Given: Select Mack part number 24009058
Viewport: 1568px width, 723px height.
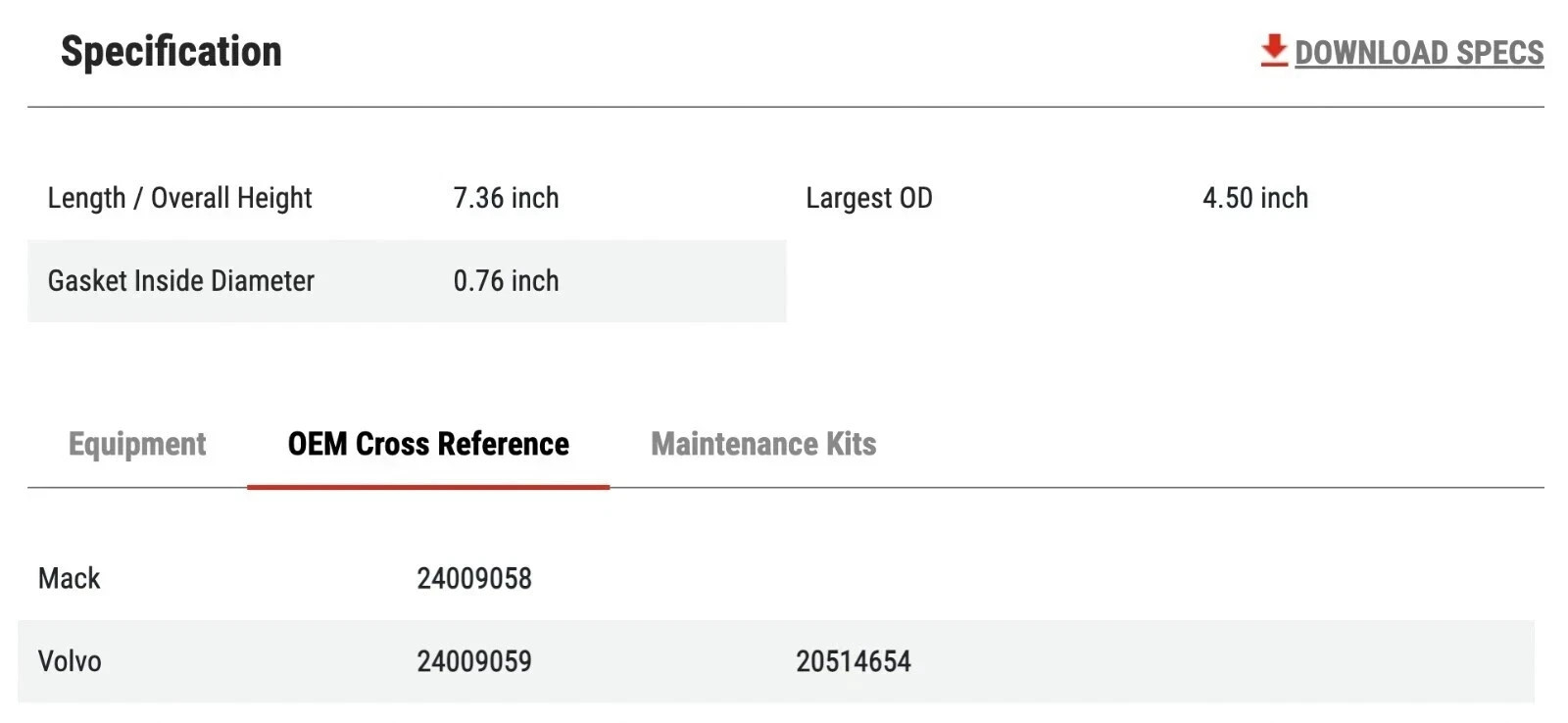Looking at the screenshot, I should pos(474,578).
